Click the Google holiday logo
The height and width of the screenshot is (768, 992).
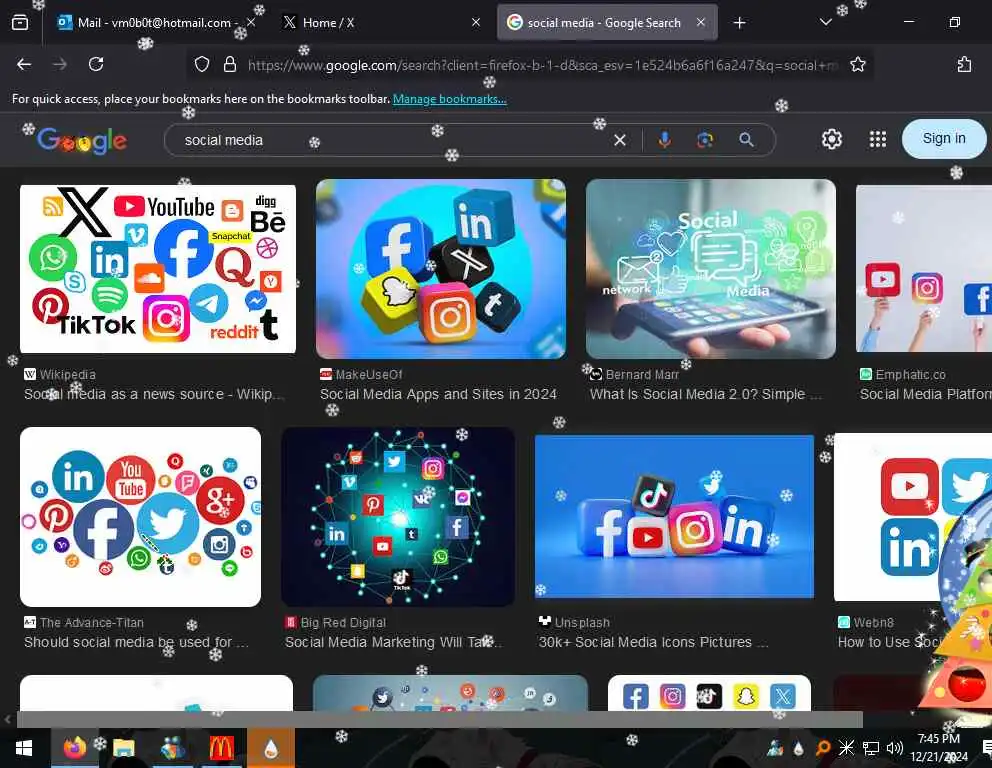pos(82,140)
